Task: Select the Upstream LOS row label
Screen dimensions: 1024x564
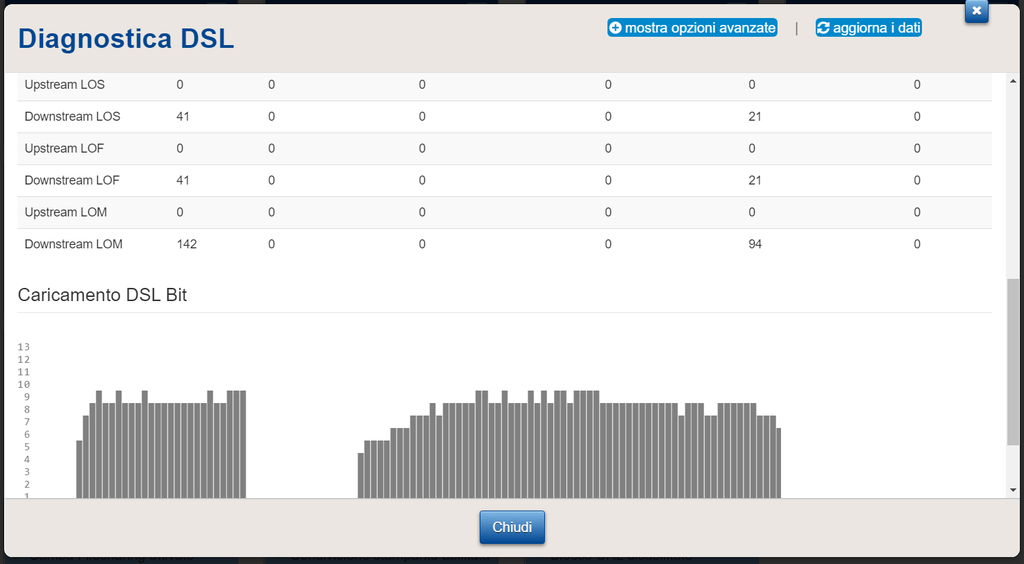Action: (64, 85)
